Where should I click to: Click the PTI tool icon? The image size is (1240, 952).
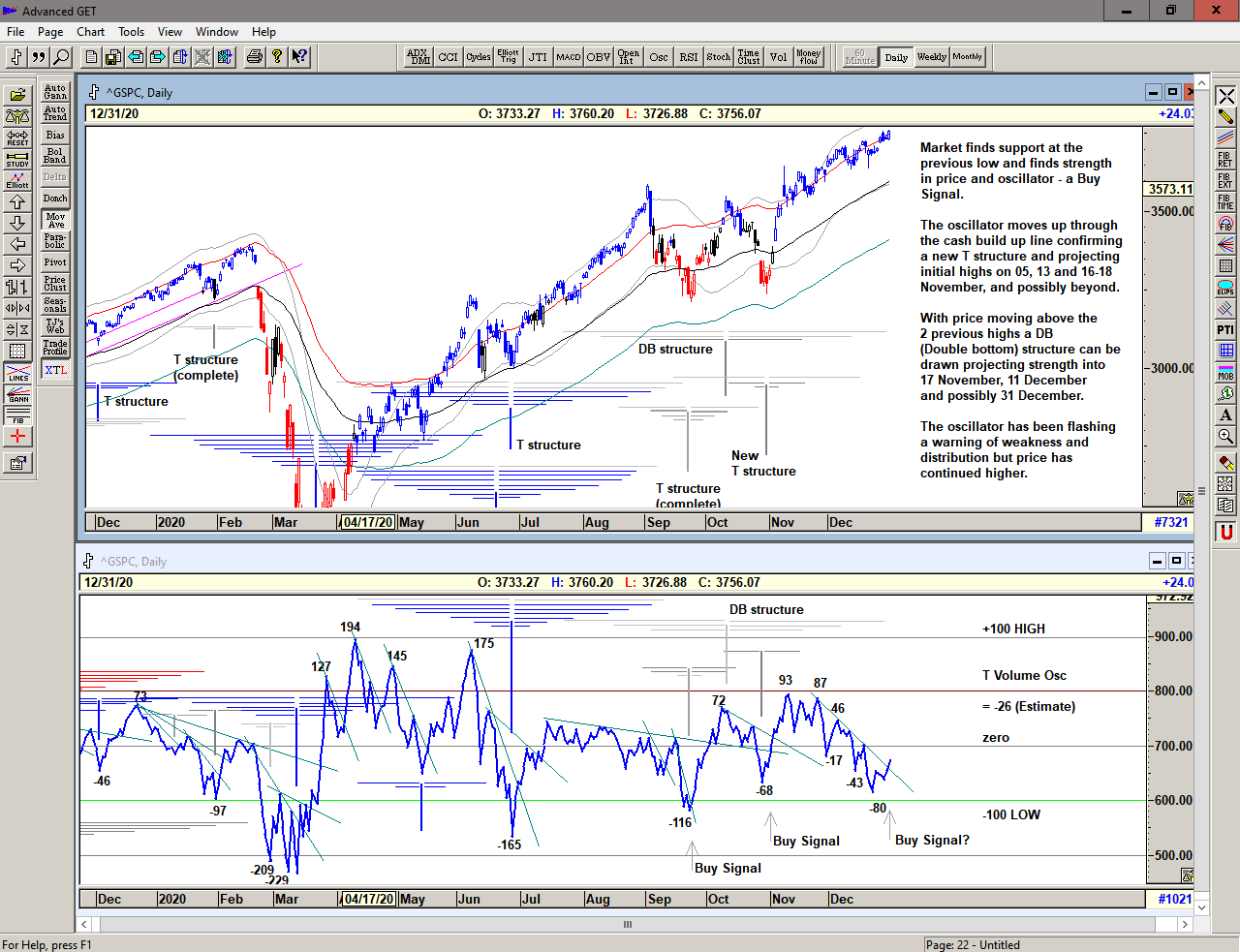(x=1225, y=330)
